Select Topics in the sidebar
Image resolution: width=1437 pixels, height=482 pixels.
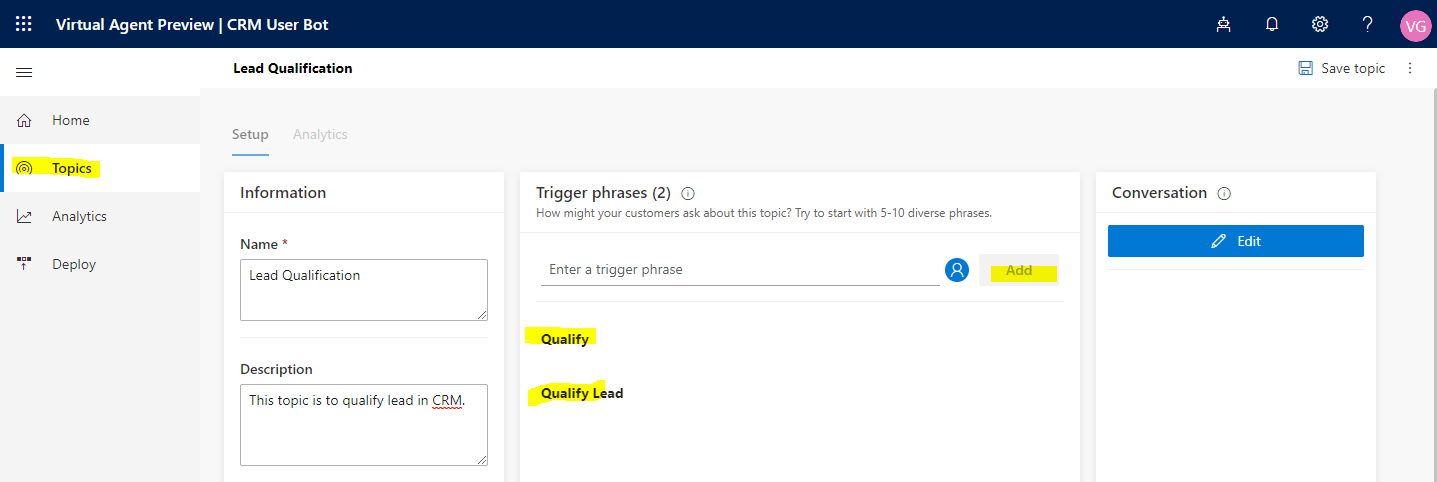point(72,168)
